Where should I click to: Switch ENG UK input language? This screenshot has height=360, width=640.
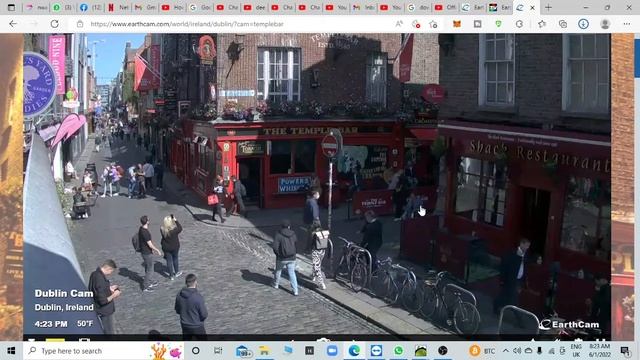pyautogui.click(x=576, y=351)
